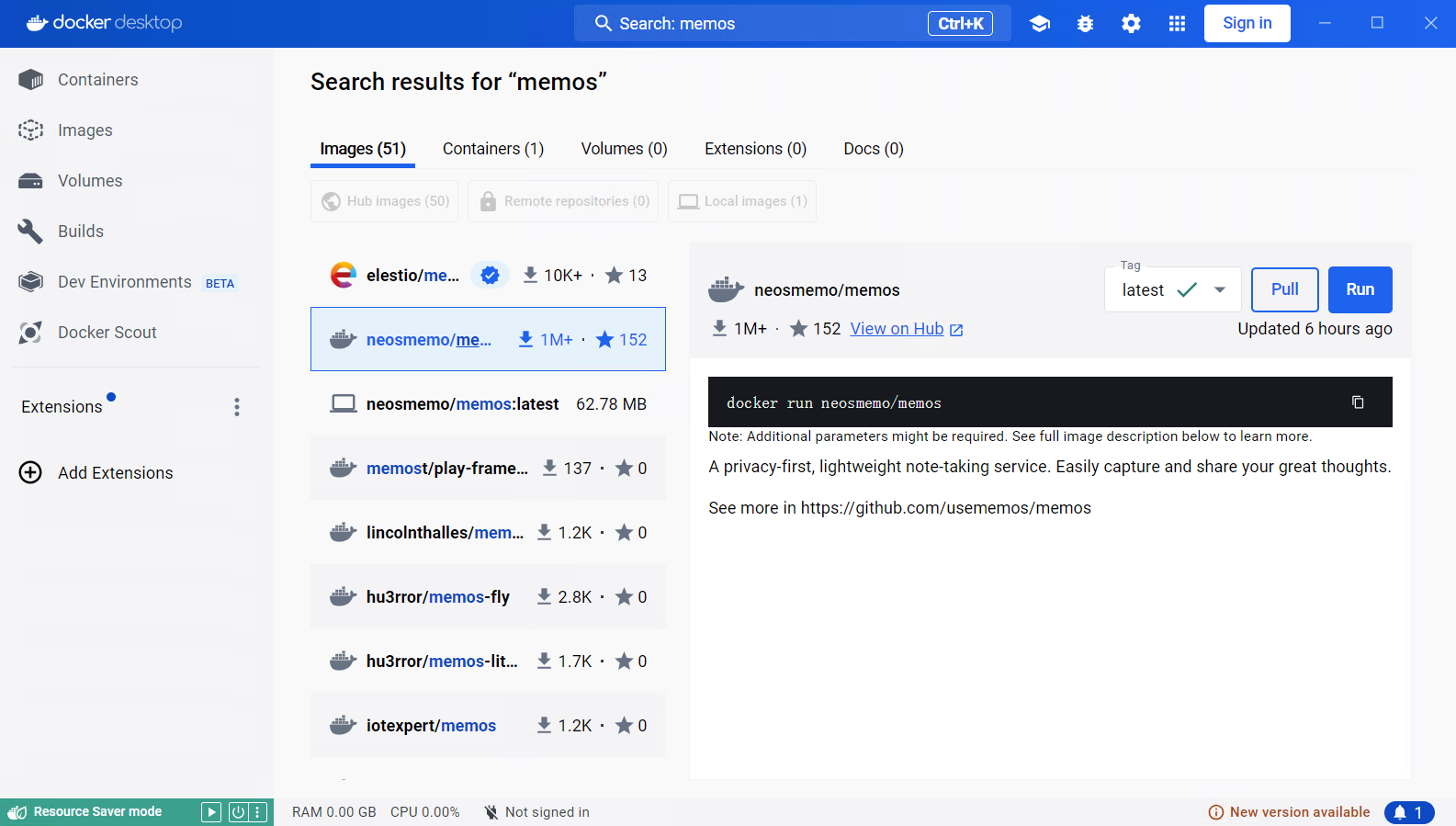Image resolution: width=1456 pixels, height=826 pixels.
Task: Click the New version available info icon
Action: tap(1216, 812)
